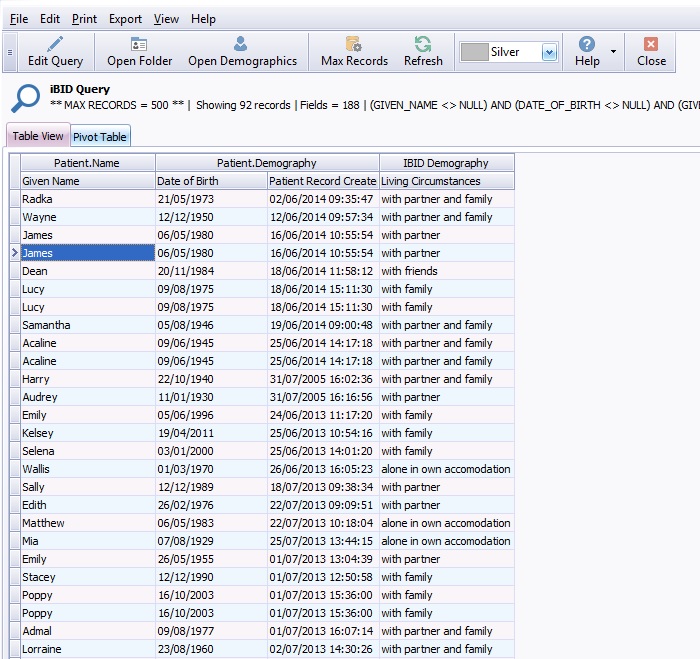Open the File menu
This screenshot has width=700, height=659.
(19, 19)
